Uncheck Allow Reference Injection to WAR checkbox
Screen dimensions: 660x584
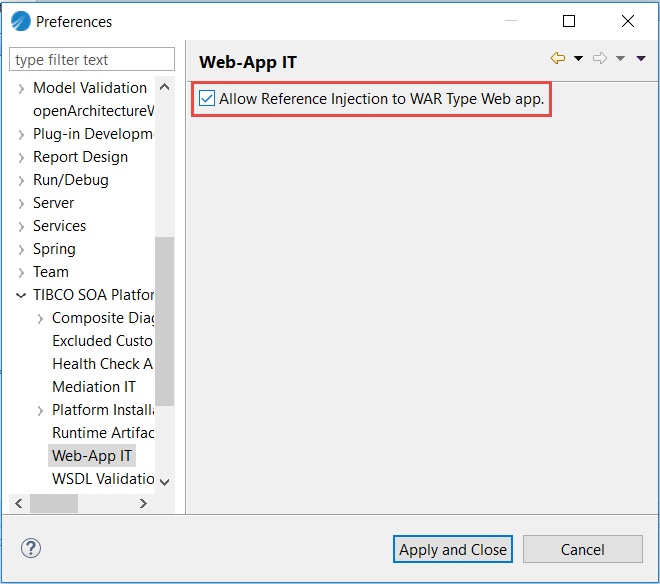click(x=207, y=99)
